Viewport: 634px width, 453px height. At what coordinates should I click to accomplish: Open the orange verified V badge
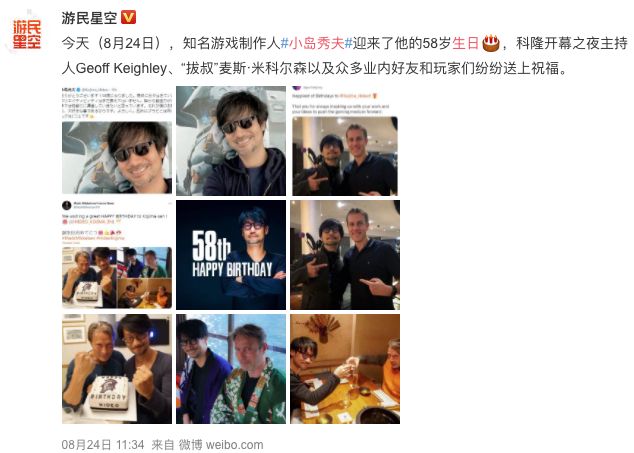pos(129,17)
